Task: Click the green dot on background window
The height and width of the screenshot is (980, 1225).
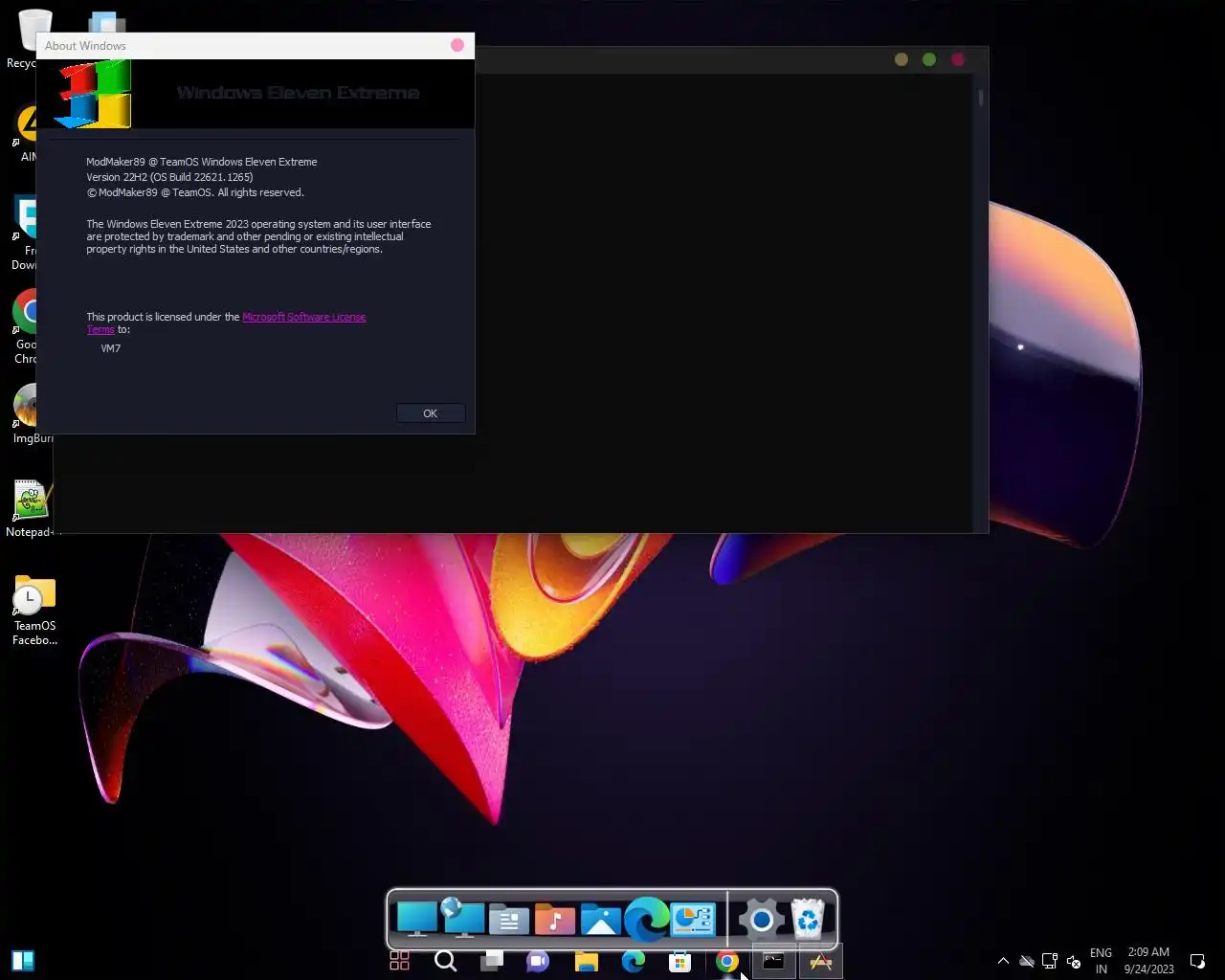Action: (929, 59)
